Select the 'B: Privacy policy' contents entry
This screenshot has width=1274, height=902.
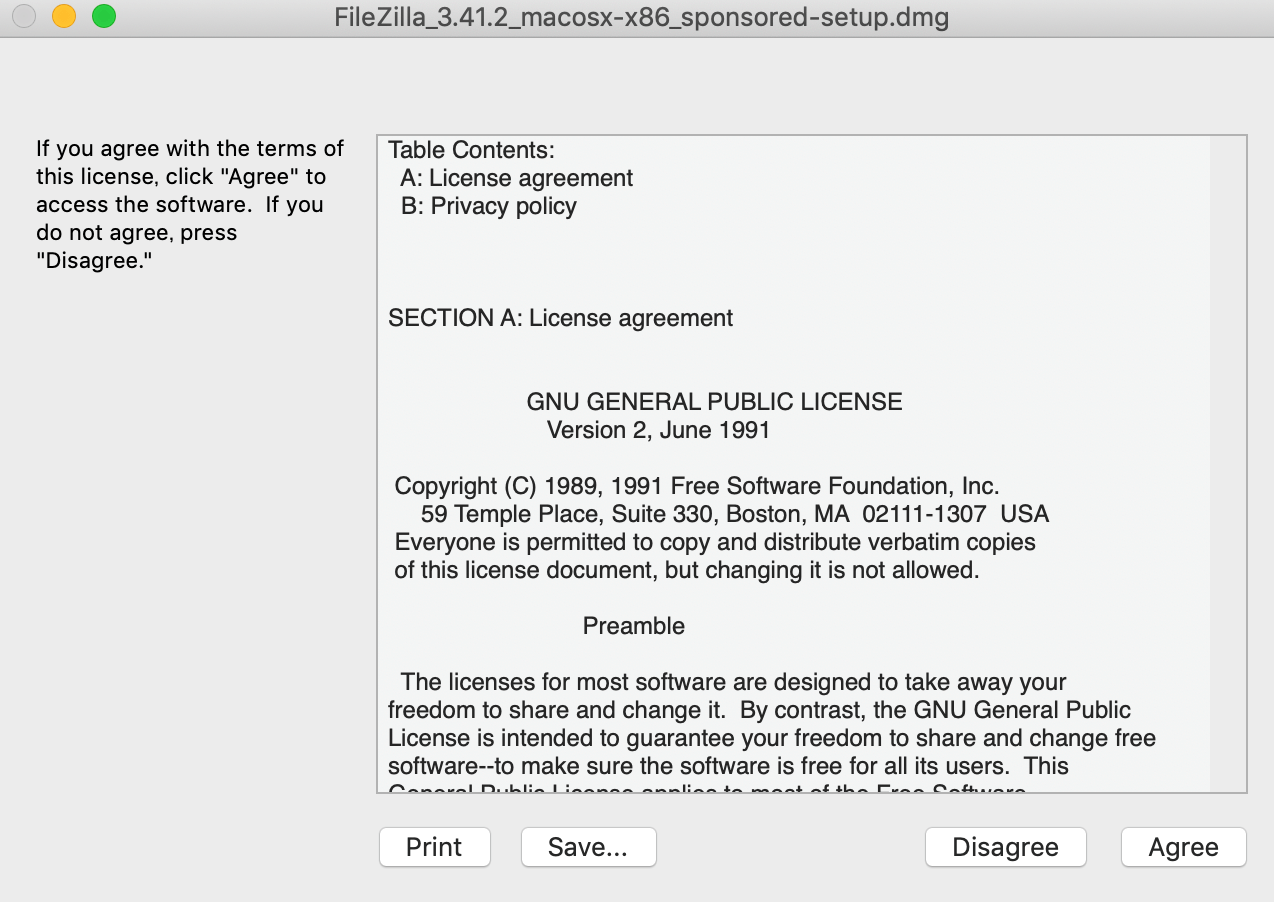point(489,206)
